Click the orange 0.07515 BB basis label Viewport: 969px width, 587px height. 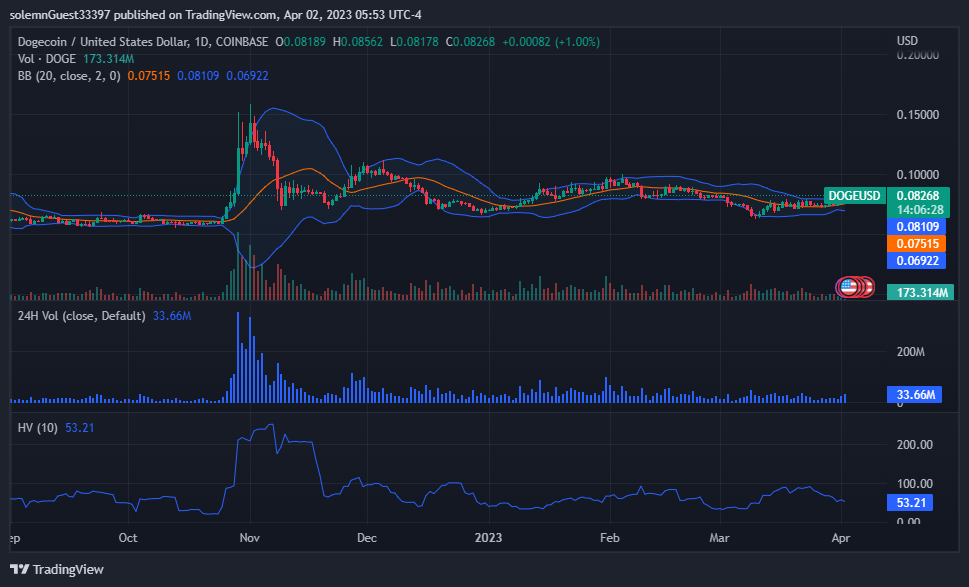(x=912, y=243)
